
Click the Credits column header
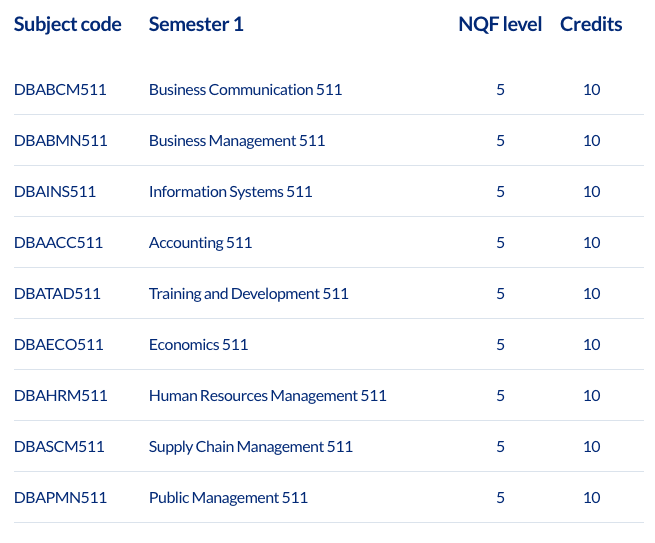tap(591, 24)
